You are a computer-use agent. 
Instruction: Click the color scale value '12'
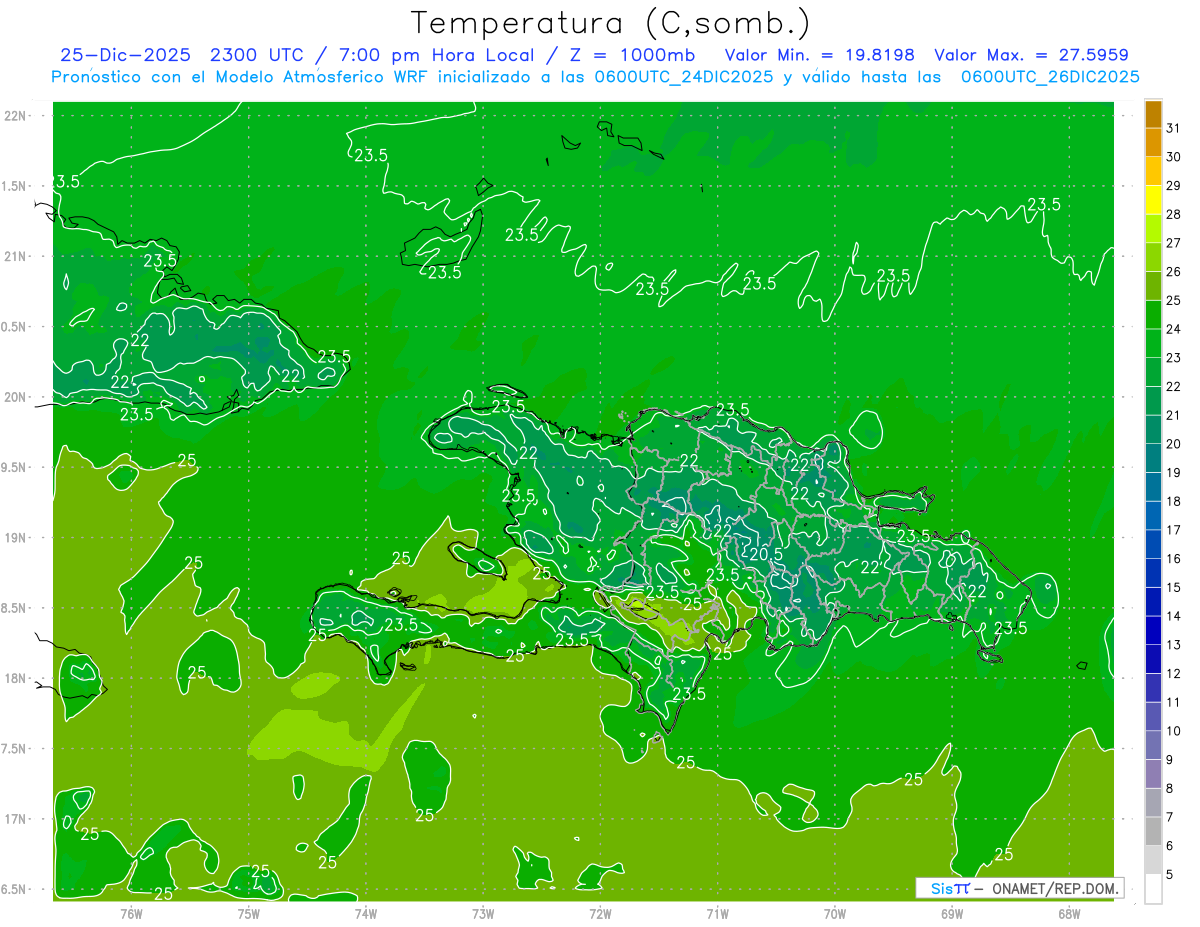tap(1173, 673)
